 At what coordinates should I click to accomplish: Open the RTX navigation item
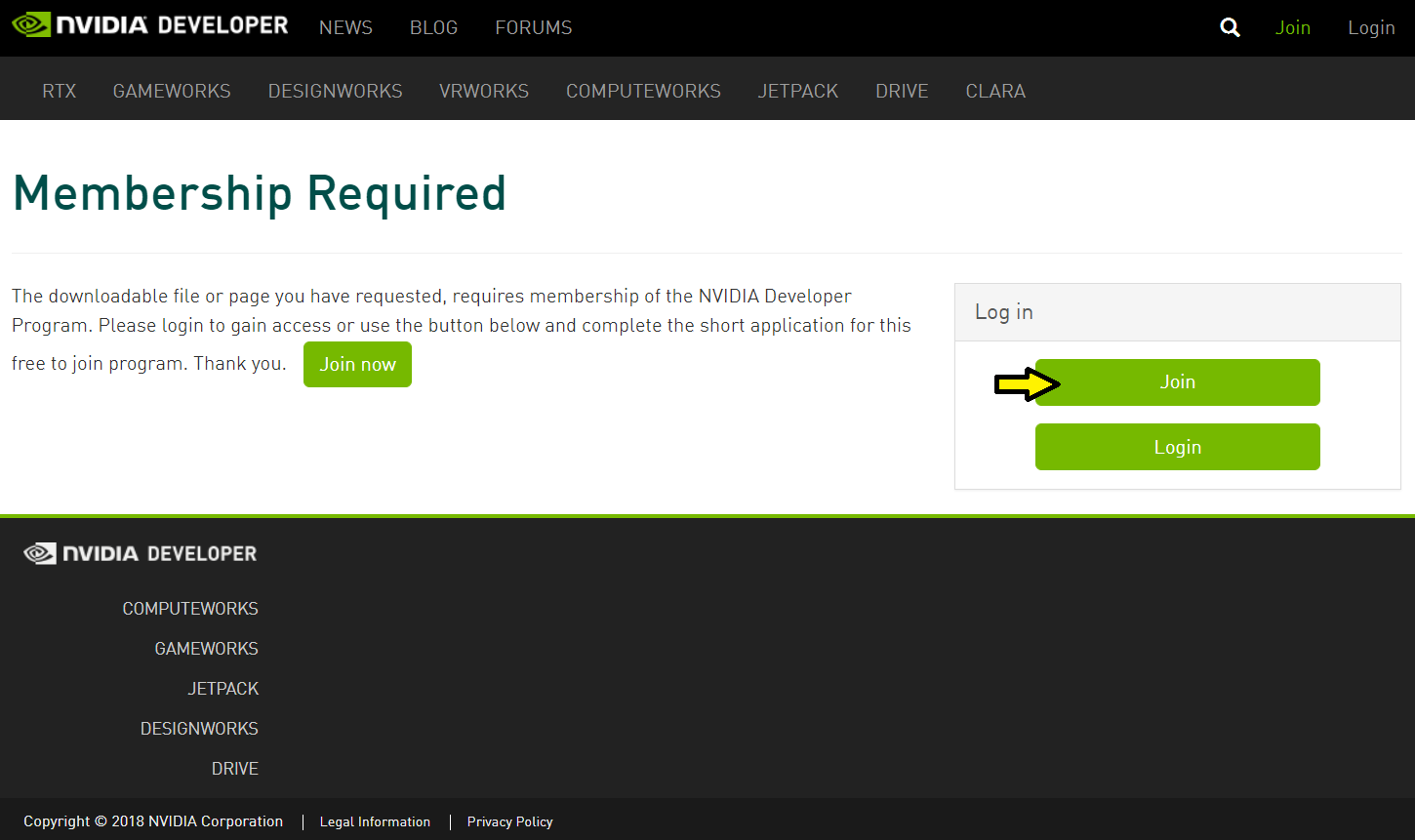point(60,91)
